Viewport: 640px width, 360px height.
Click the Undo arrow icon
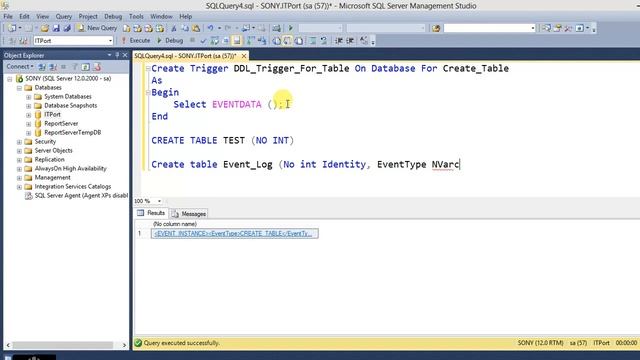click(x=210, y=28)
